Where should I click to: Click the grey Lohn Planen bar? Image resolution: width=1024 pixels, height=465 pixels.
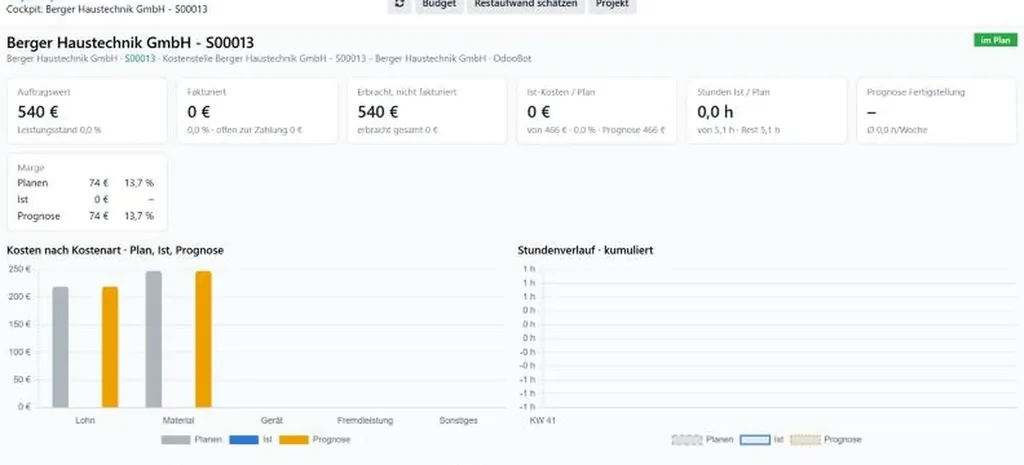[60, 347]
